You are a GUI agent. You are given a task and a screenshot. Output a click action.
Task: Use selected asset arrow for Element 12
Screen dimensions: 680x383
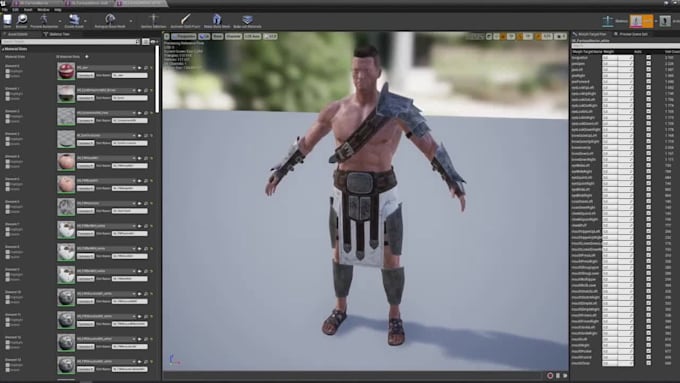tap(140, 339)
